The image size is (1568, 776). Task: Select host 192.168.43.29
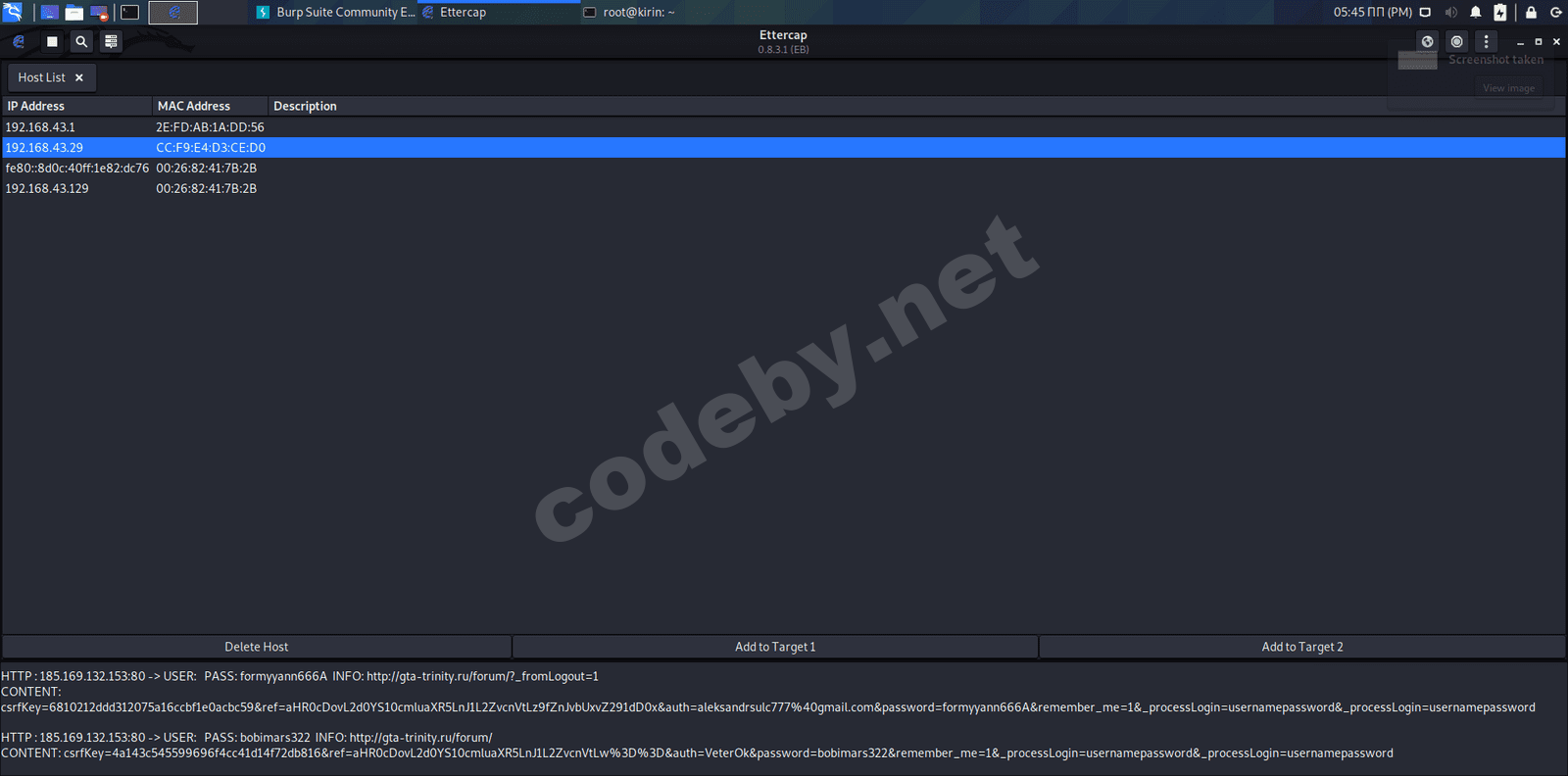click(783, 148)
